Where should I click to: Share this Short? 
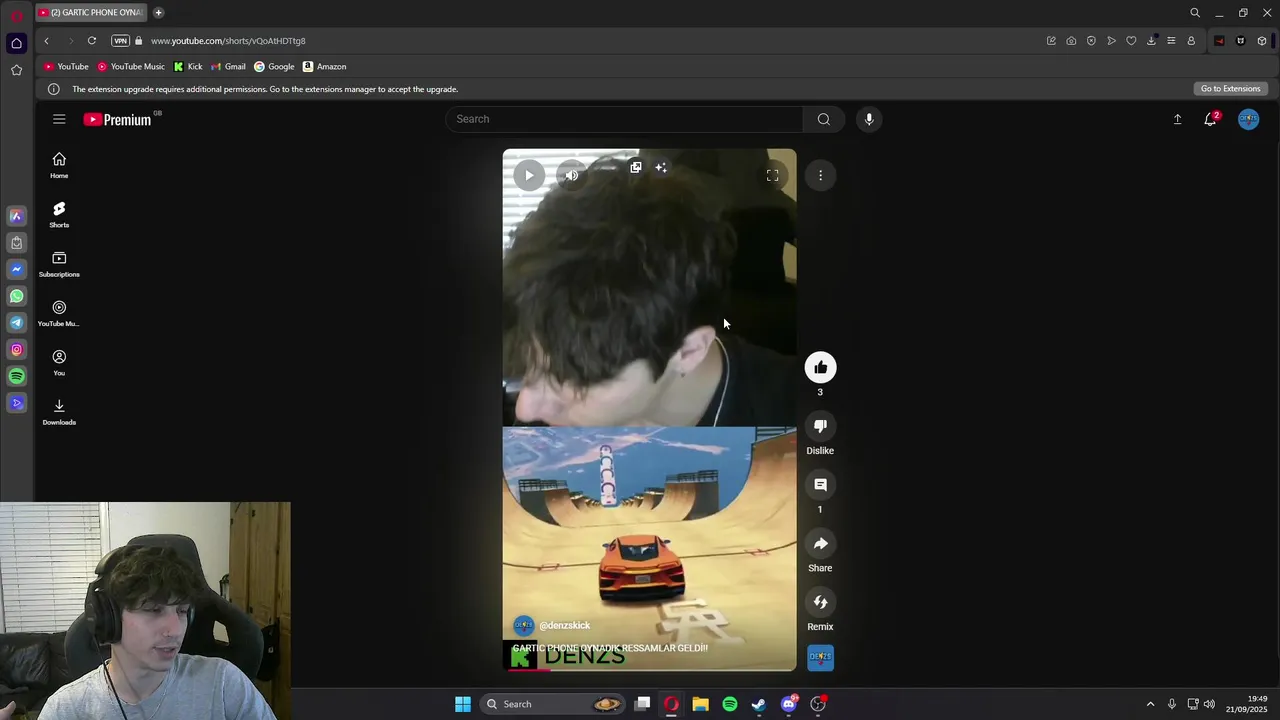pos(820,543)
